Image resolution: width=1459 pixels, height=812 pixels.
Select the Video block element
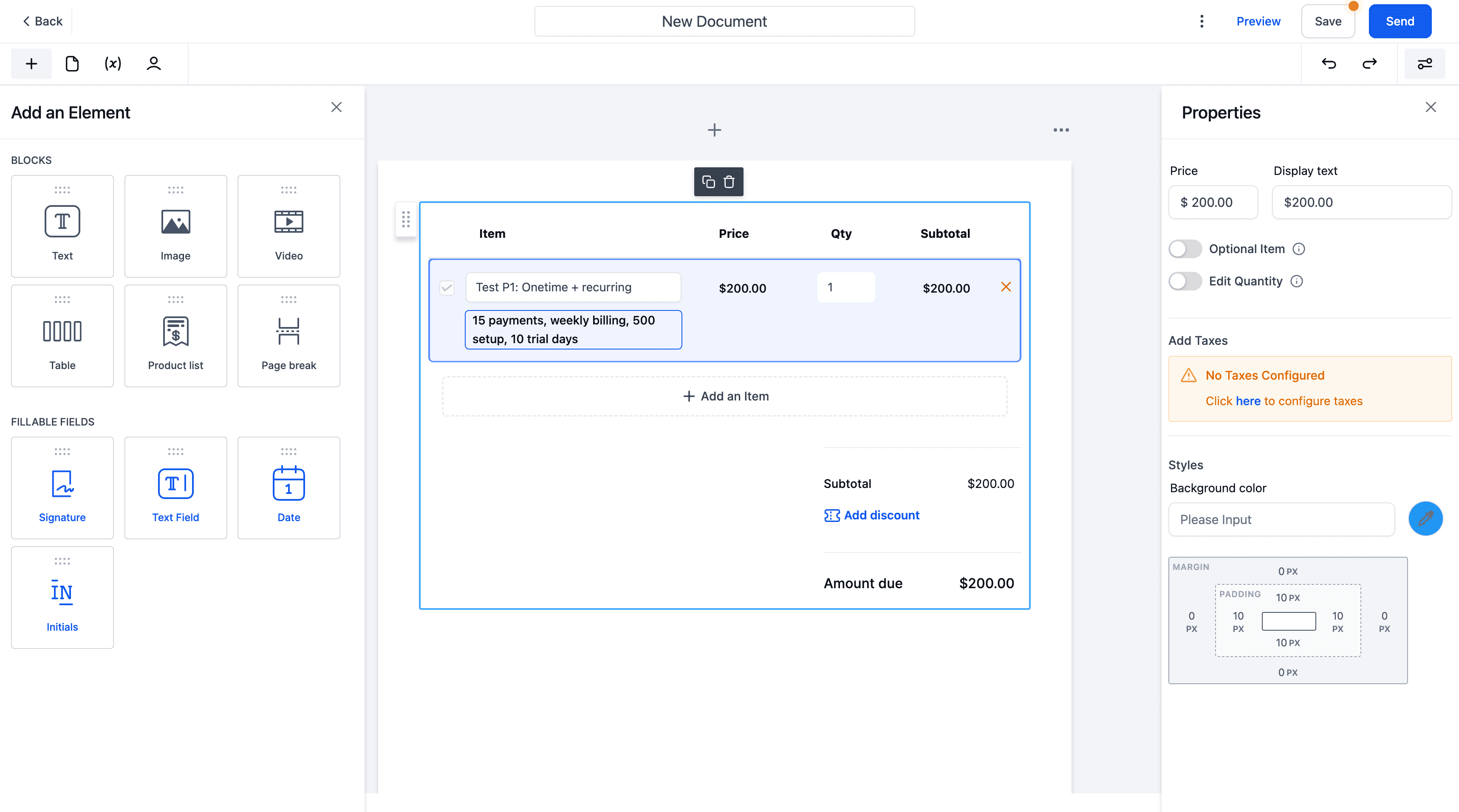(289, 226)
